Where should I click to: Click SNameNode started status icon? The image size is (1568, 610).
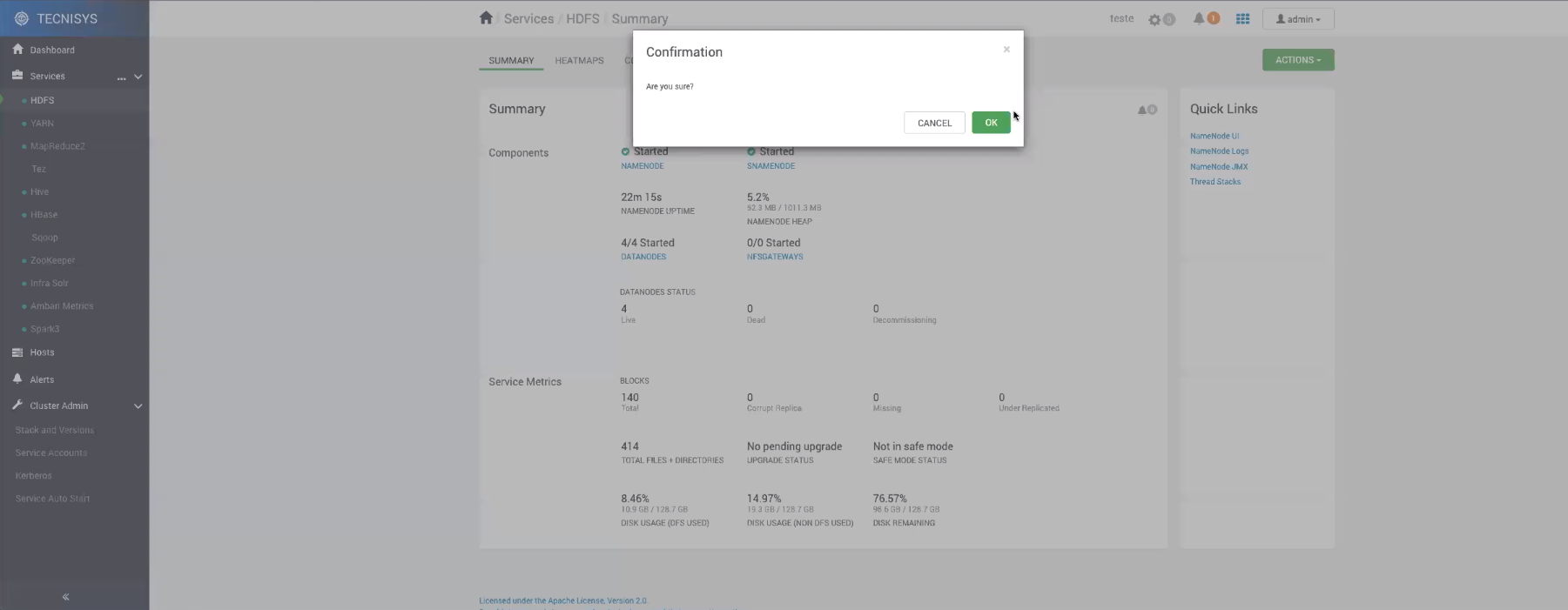pos(751,151)
